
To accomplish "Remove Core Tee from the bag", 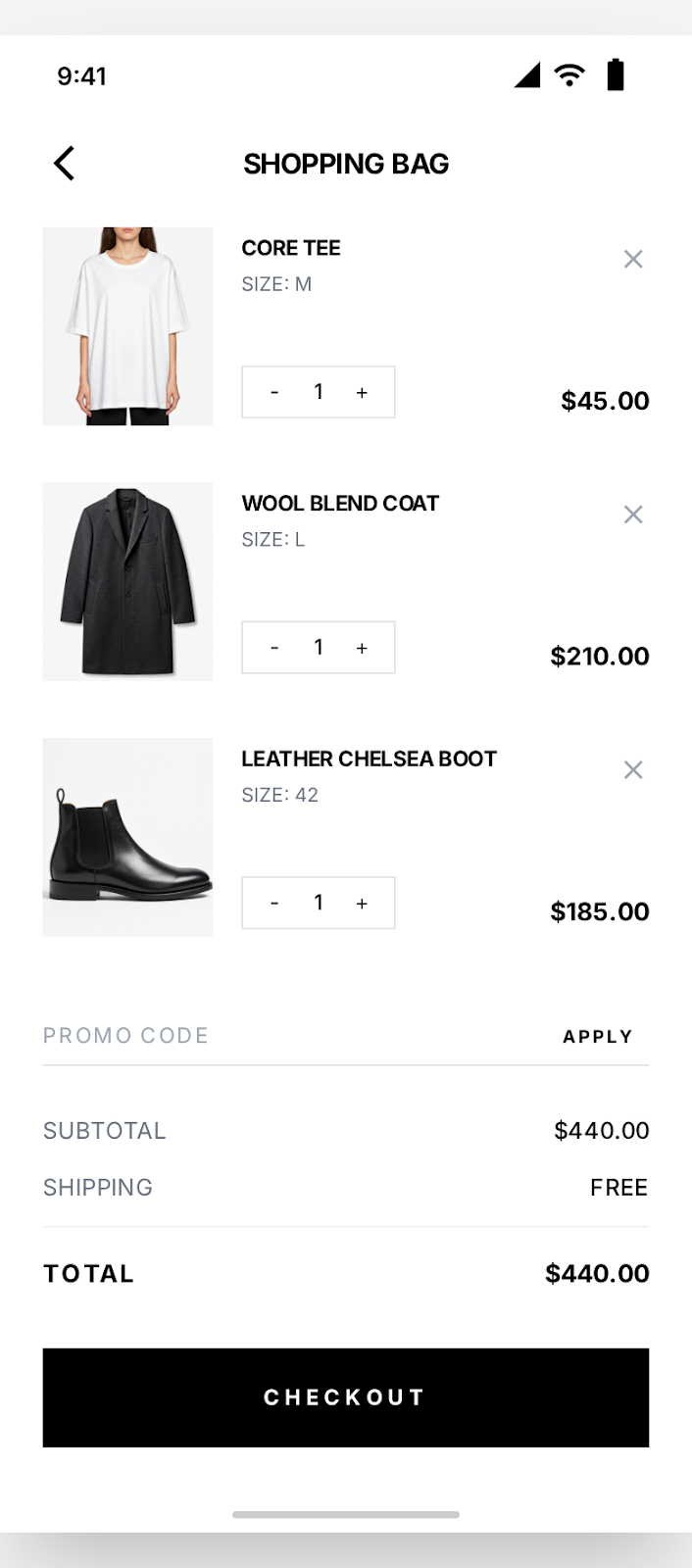I will point(633,259).
